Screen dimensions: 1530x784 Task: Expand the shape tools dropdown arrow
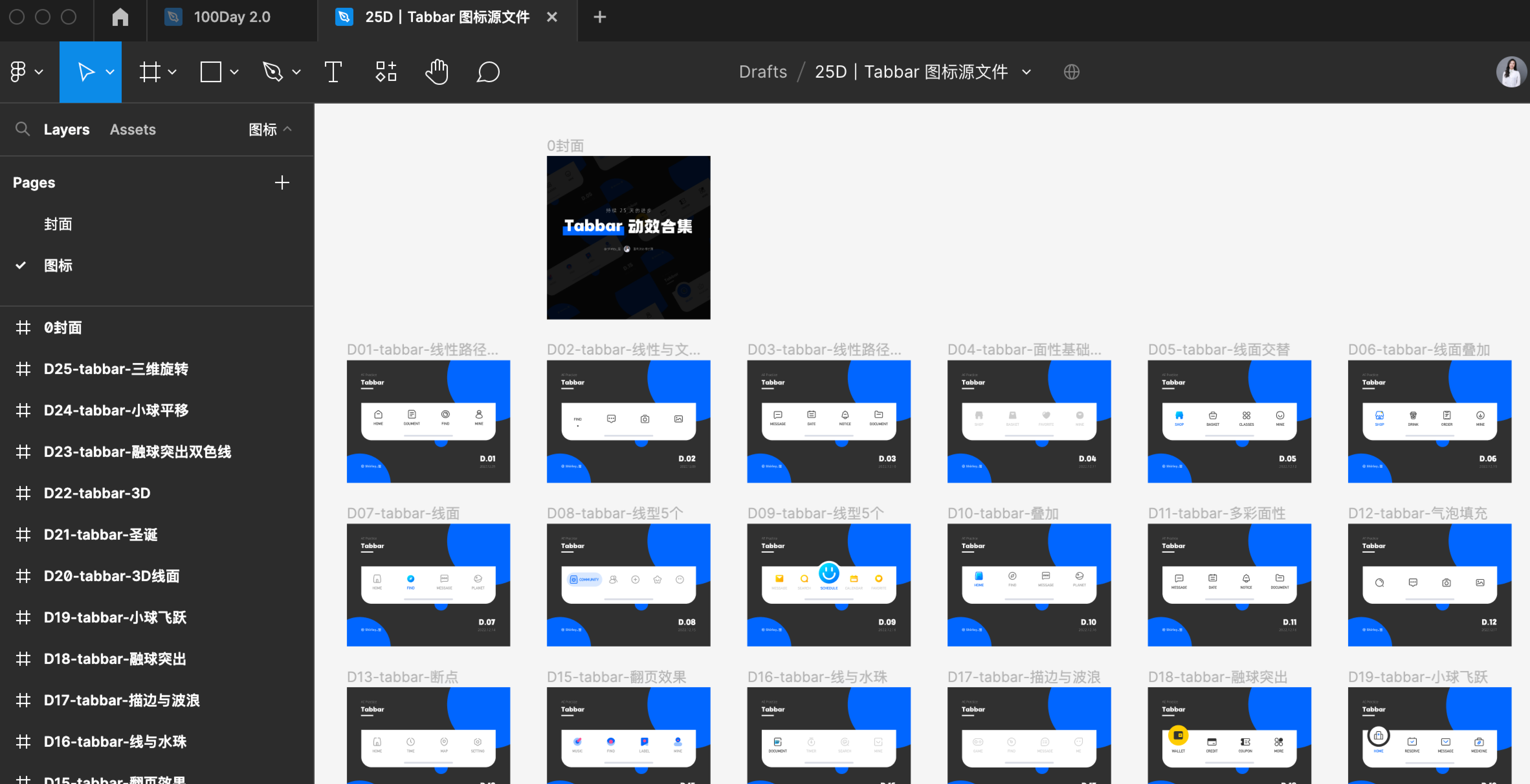tap(234, 72)
